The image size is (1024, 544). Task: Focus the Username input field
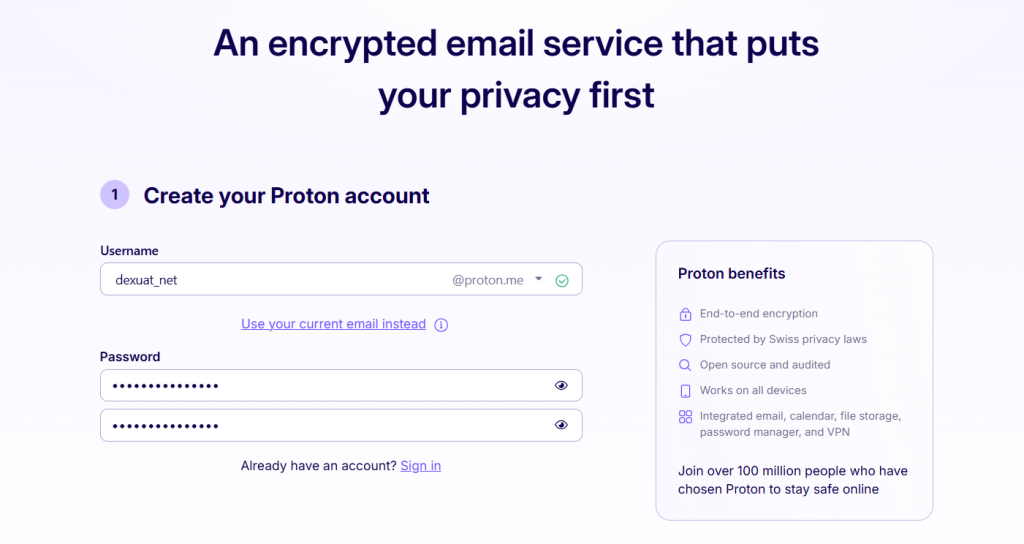(270, 280)
